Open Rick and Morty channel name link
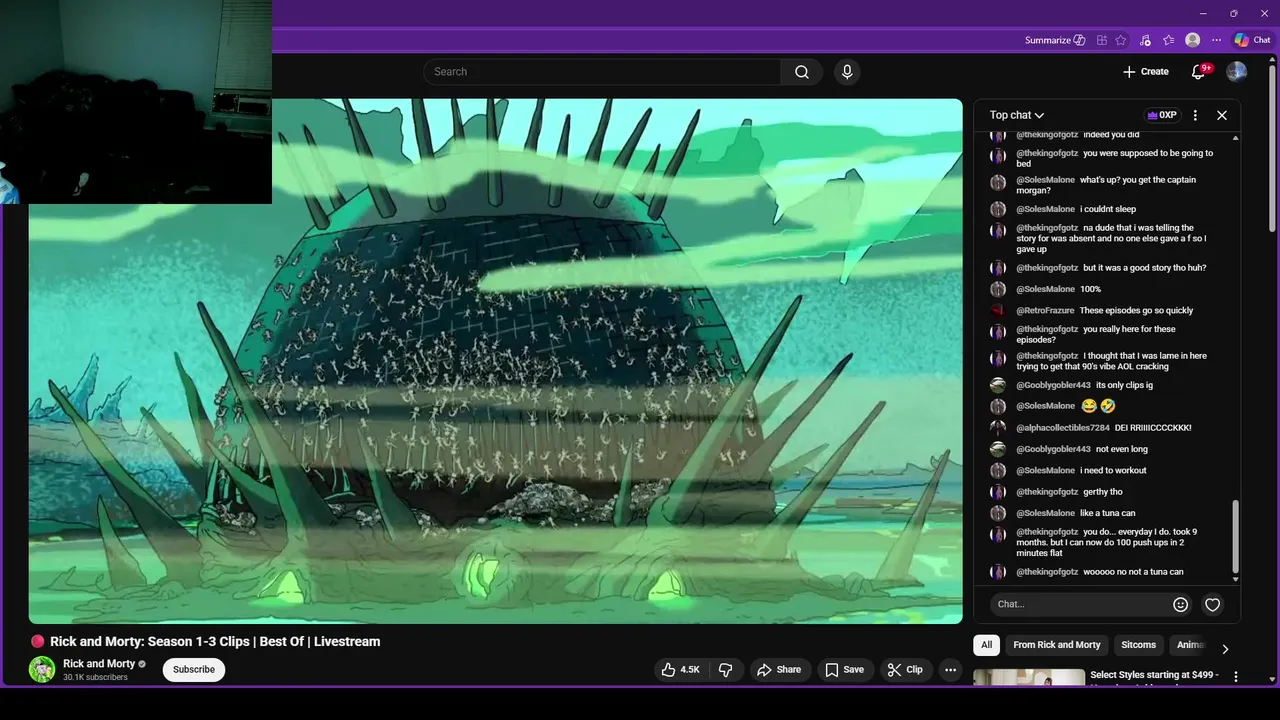The image size is (1280, 720). (99, 664)
